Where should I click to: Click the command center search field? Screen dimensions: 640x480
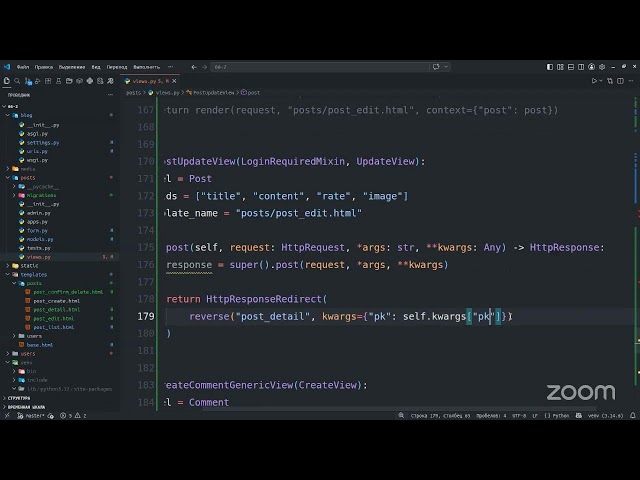pos(320,67)
